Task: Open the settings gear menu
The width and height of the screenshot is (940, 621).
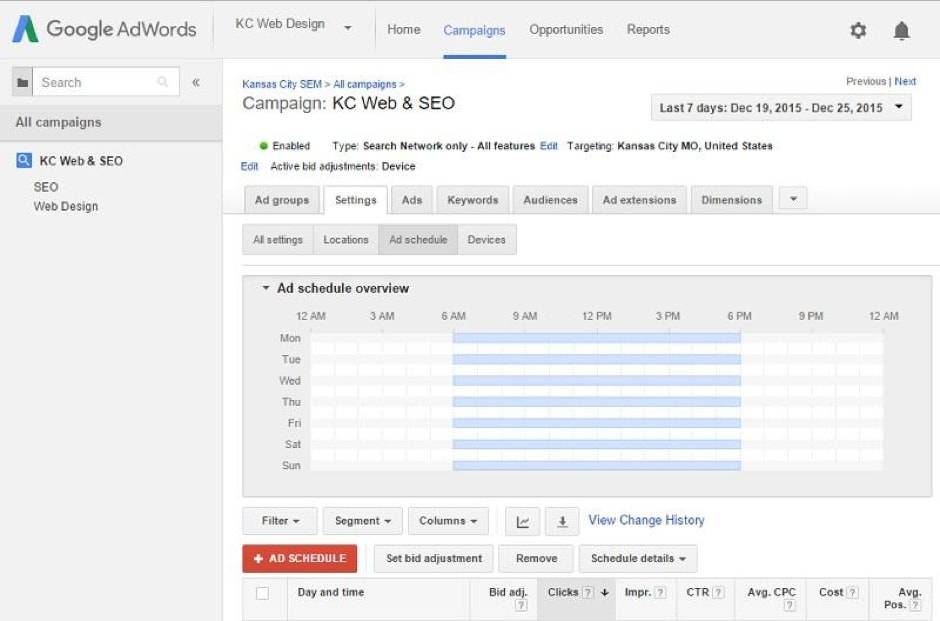Action: [858, 30]
